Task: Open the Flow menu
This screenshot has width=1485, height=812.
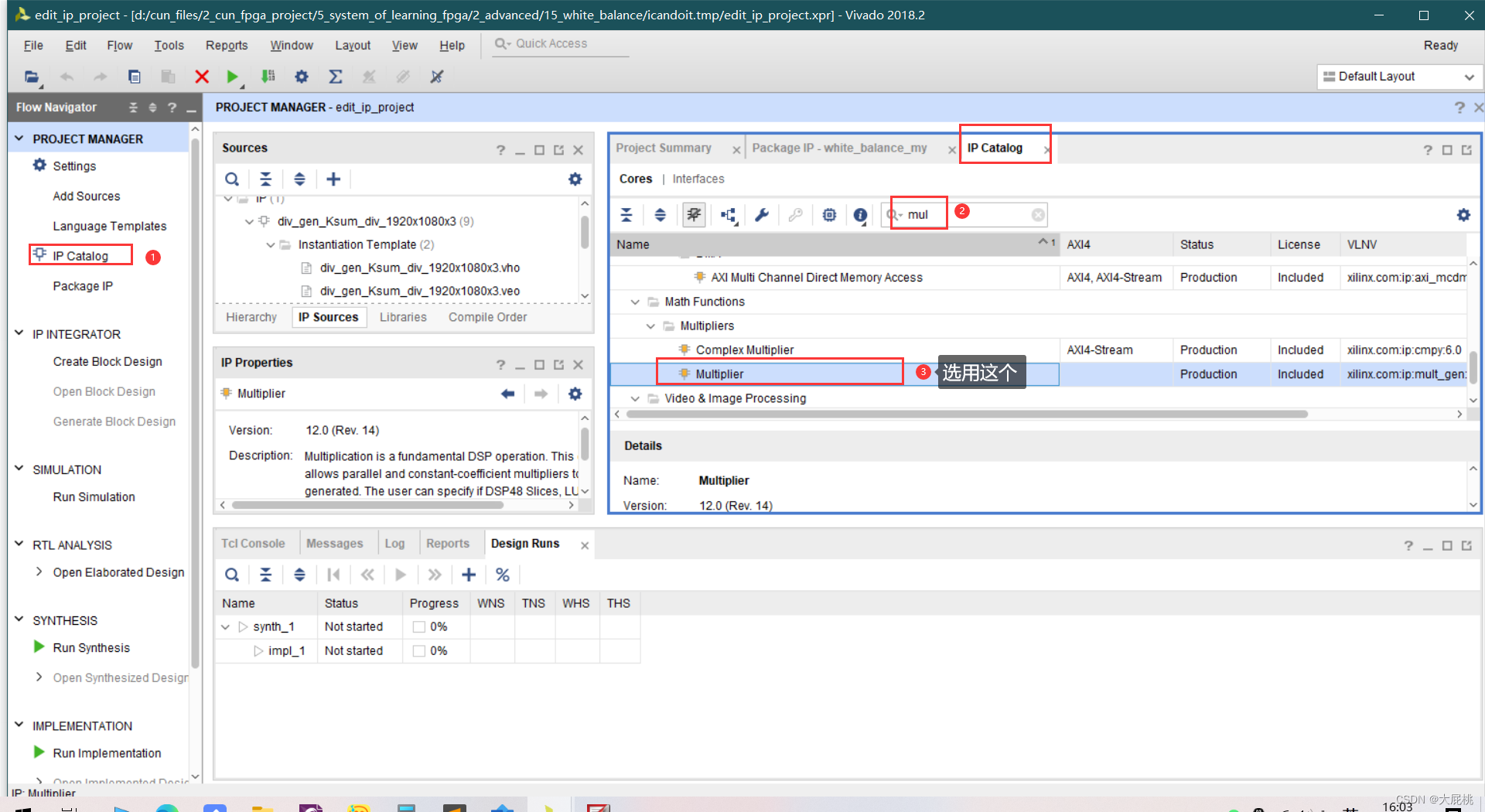Action: pyautogui.click(x=119, y=46)
